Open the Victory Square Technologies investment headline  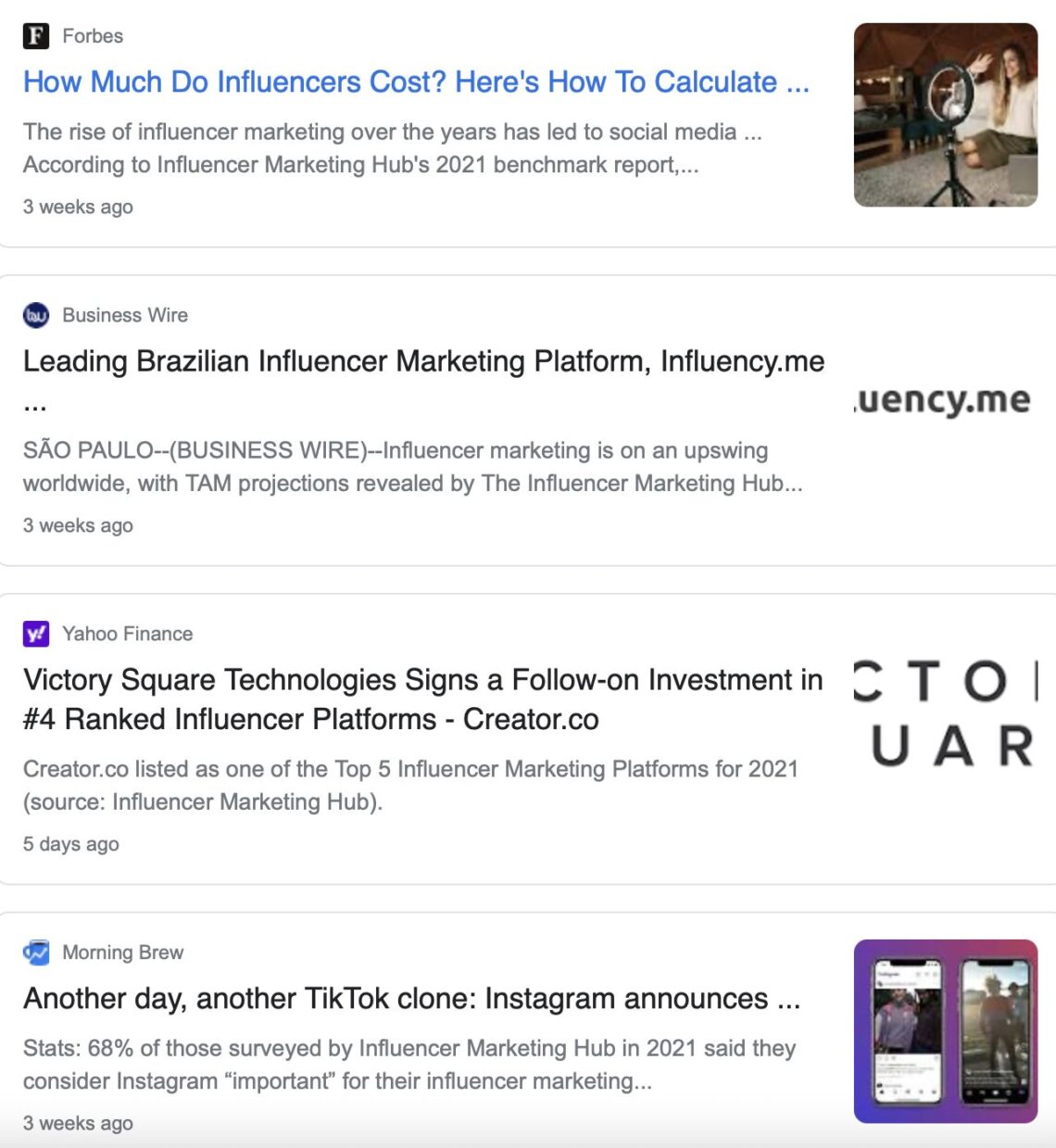(x=421, y=700)
